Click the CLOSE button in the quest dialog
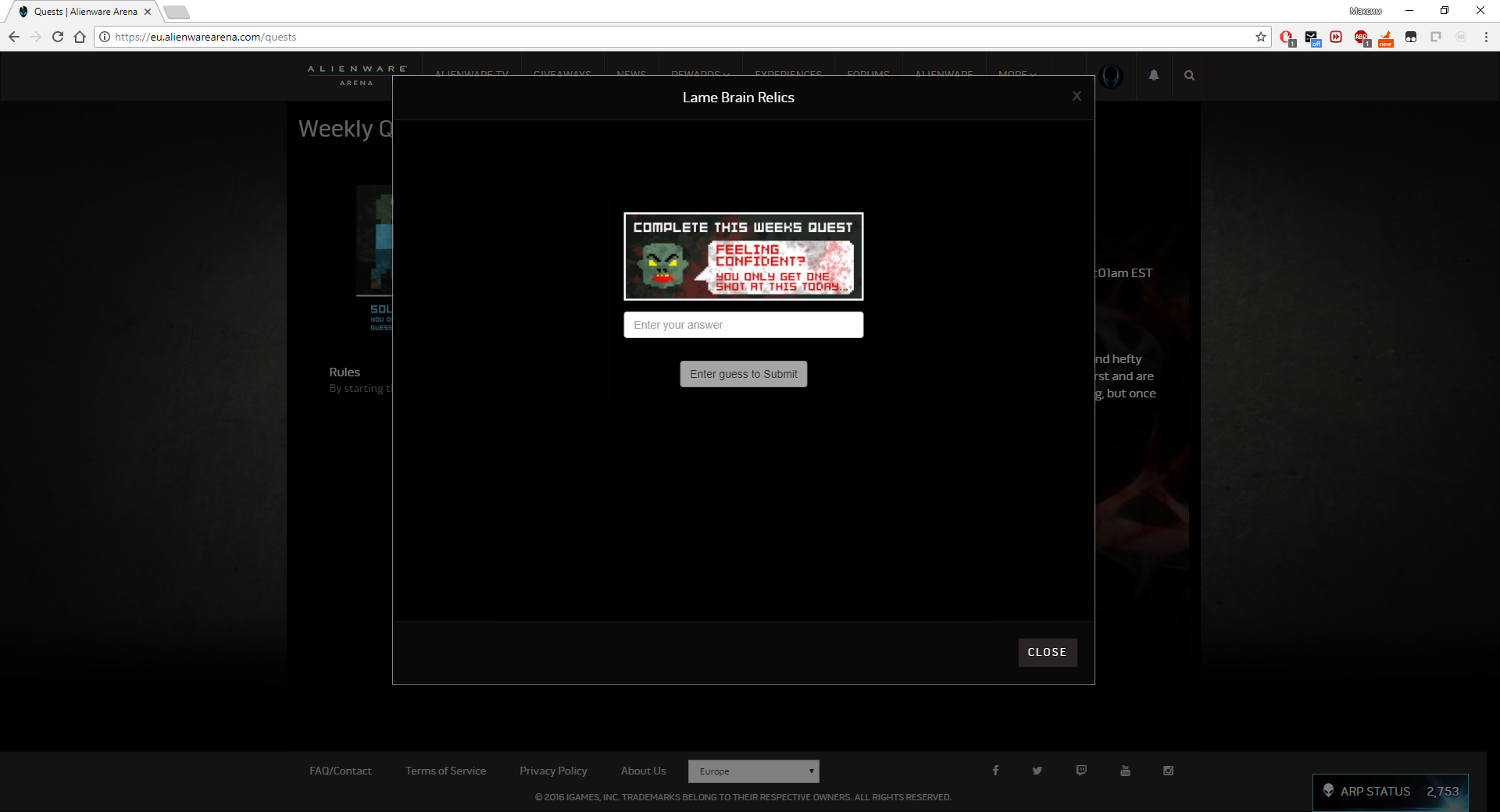This screenshot has width=1500, height=812. click(1047, 652)
